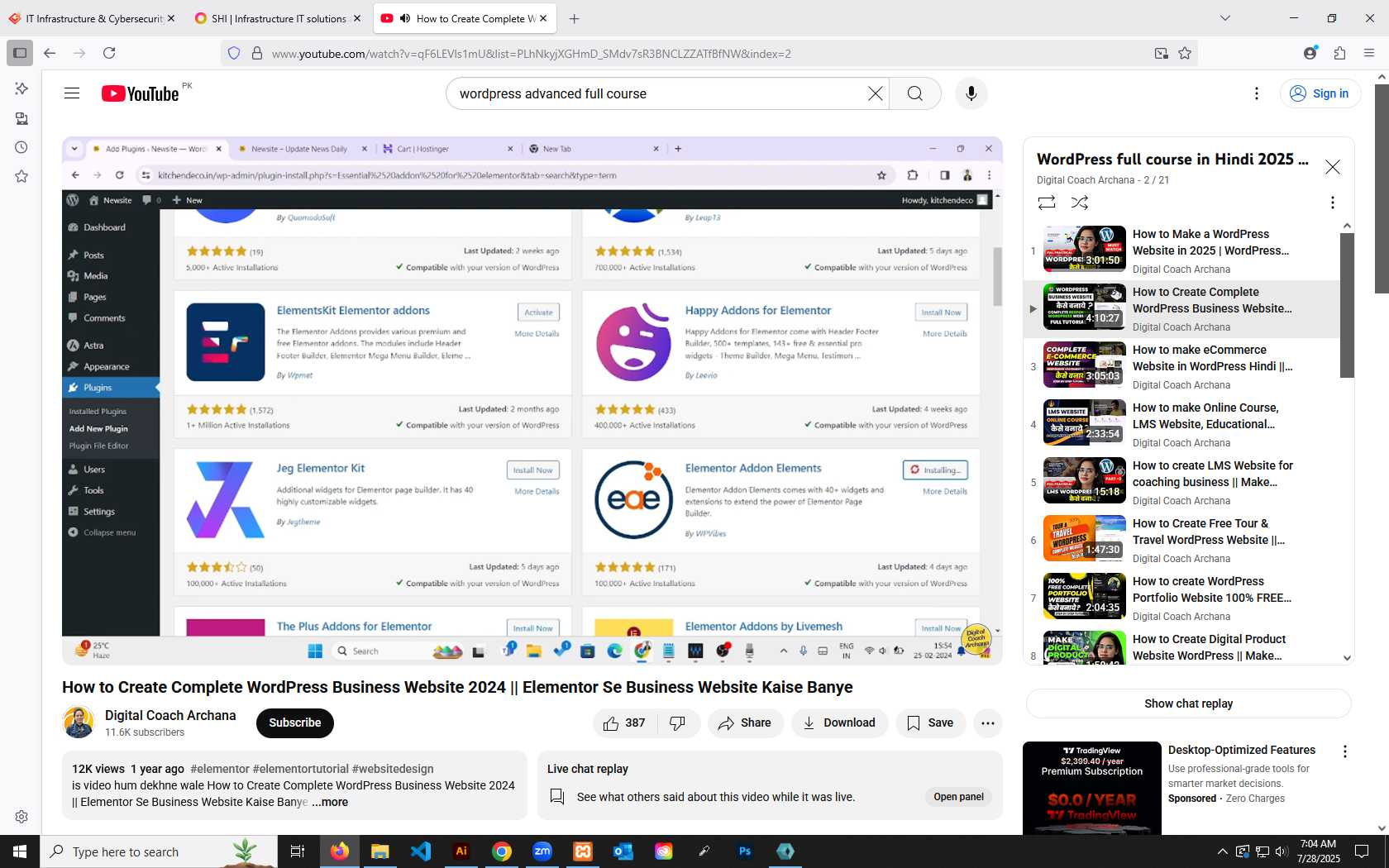This screenshot has width=1389, height=868.
Task: Open Windows Start menu
Action: (20, 851)
